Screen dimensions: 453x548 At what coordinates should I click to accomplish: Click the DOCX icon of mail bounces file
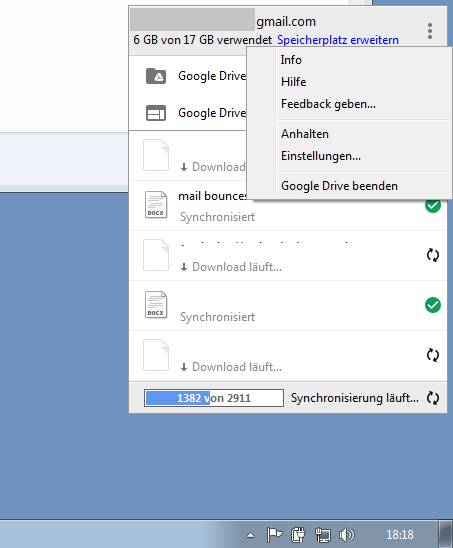point(156,205)
